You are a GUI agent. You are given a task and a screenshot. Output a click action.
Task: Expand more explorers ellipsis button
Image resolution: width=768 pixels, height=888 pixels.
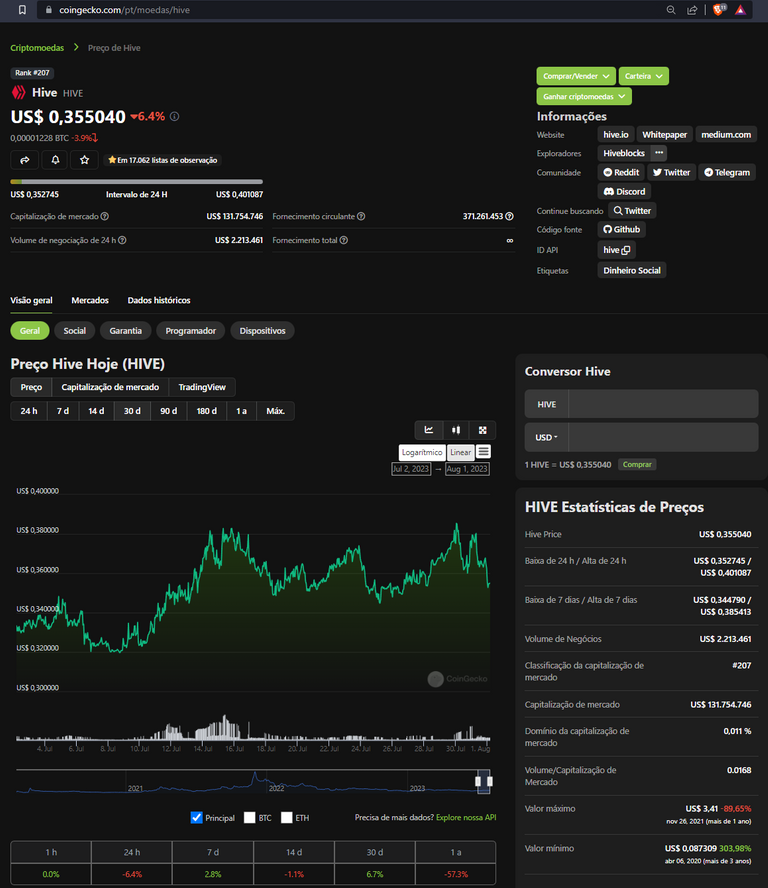[x=659, y=153]
